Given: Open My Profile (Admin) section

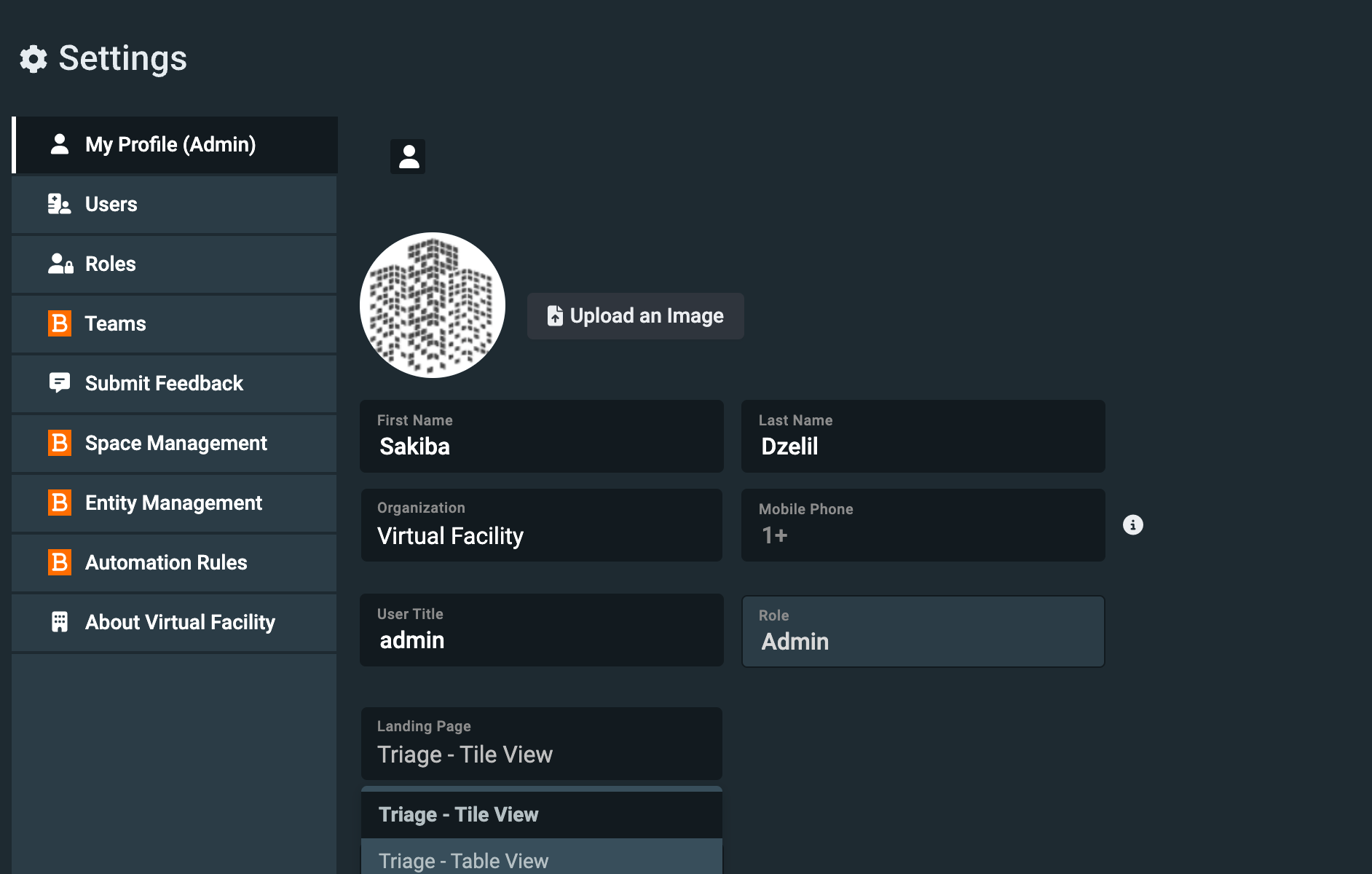Looking at the screenshot, I should (175, 145).
